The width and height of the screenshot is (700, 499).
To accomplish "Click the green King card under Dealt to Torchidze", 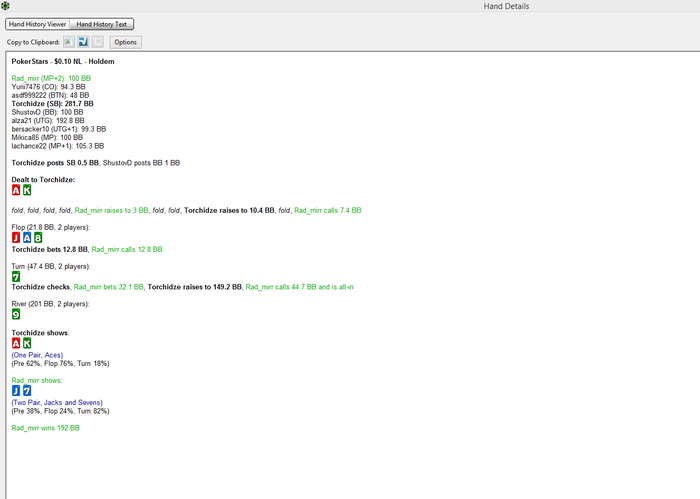I will [27, 190].
